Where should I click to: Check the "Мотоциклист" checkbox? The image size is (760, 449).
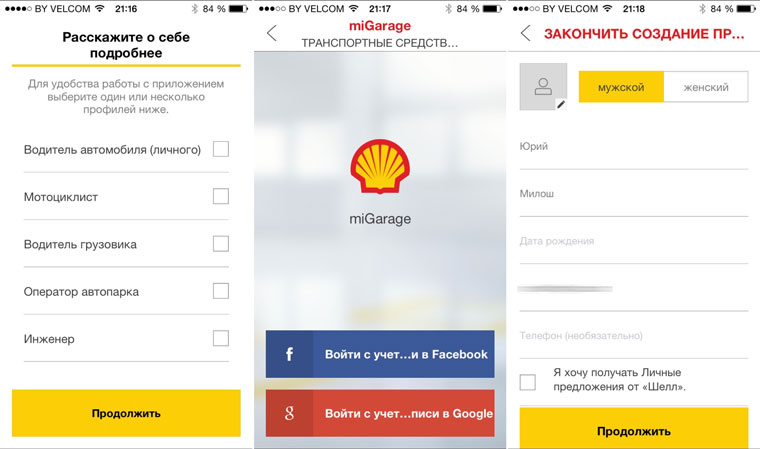[221, 196]
